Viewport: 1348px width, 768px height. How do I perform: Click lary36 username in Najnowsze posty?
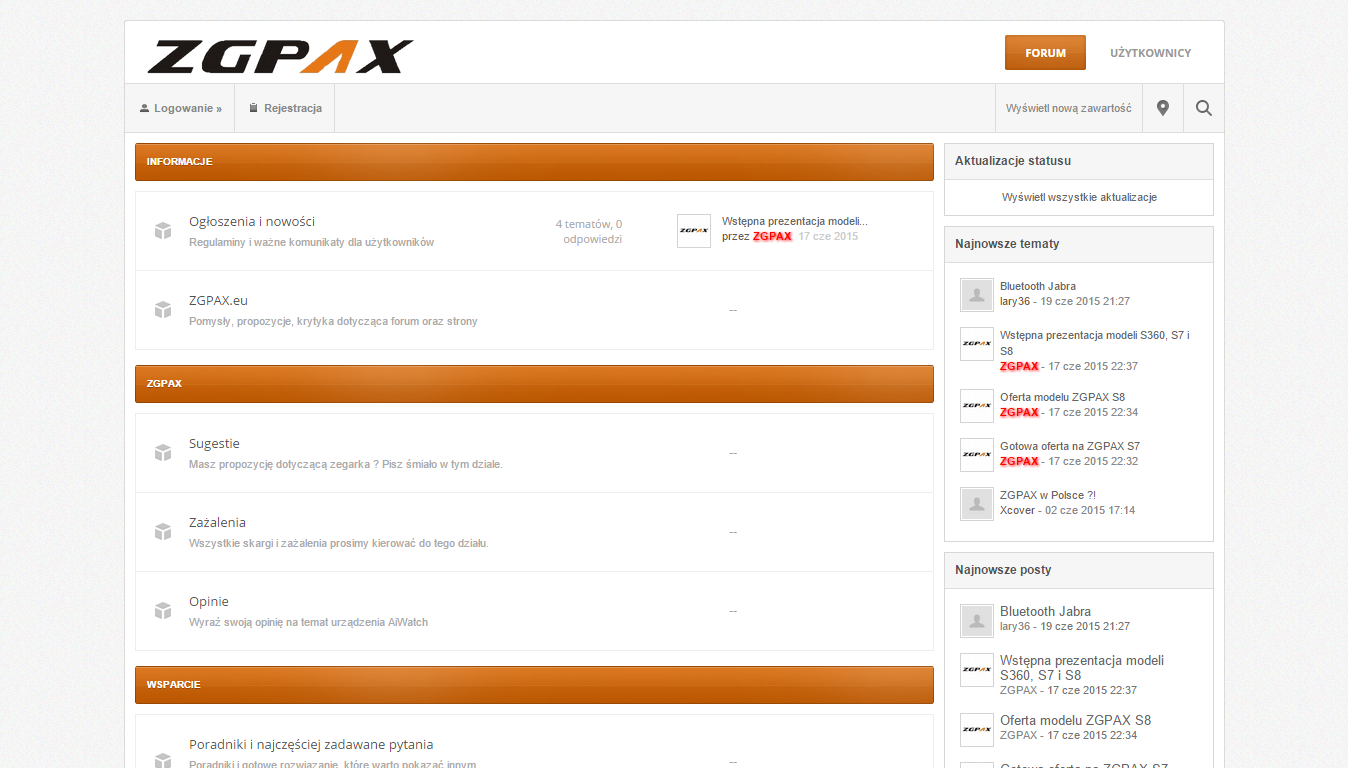pos(1015,626)
